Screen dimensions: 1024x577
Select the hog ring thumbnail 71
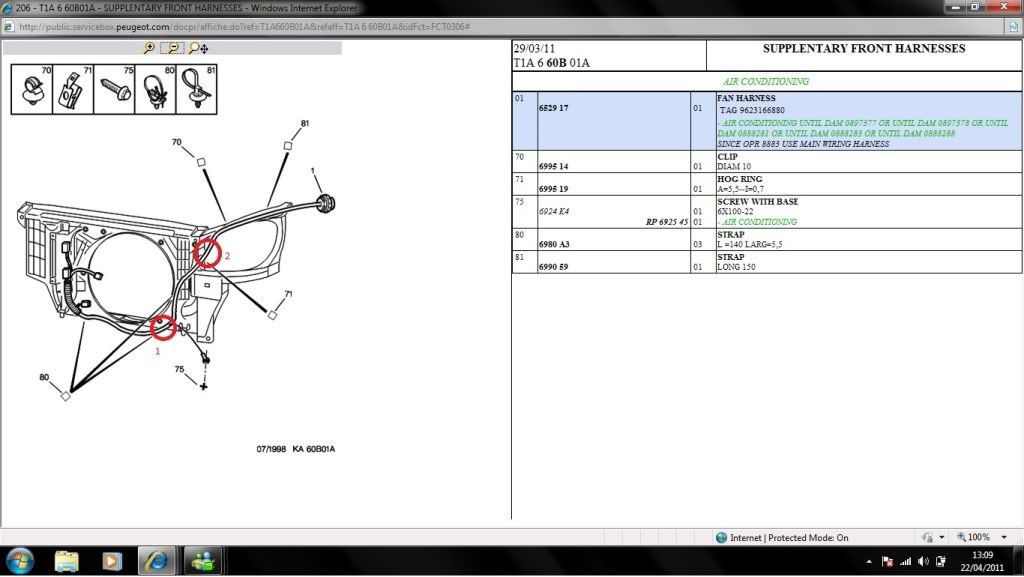tap(73, 89)
